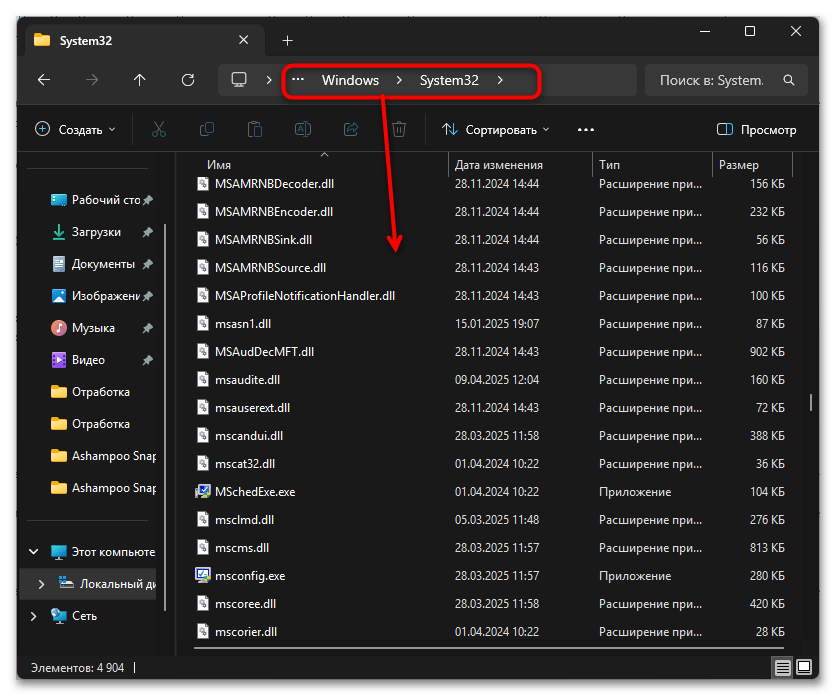Unpin Загрузки using its pin icon

point(148,232)
